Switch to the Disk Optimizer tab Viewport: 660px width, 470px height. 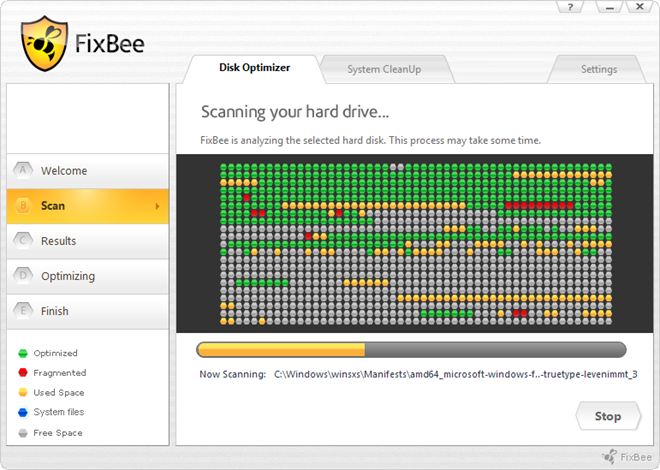(254, 68)
